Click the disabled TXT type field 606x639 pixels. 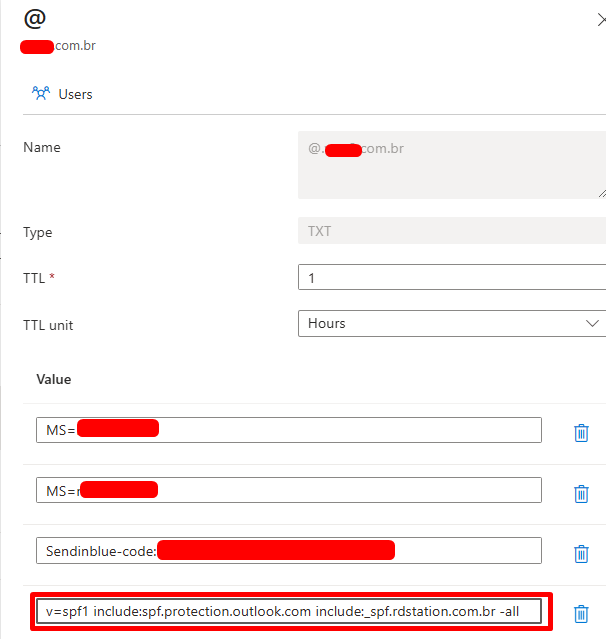click(x=452, y=231)
